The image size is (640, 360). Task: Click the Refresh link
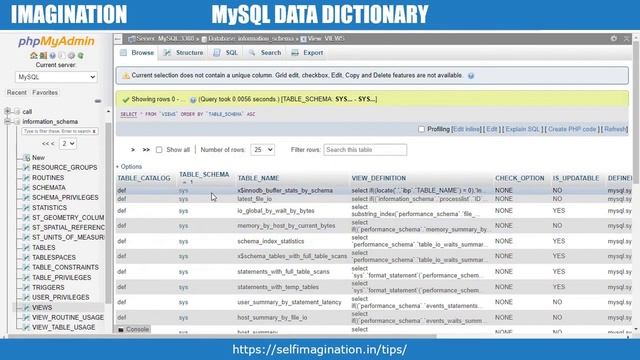tap(615, 129)
